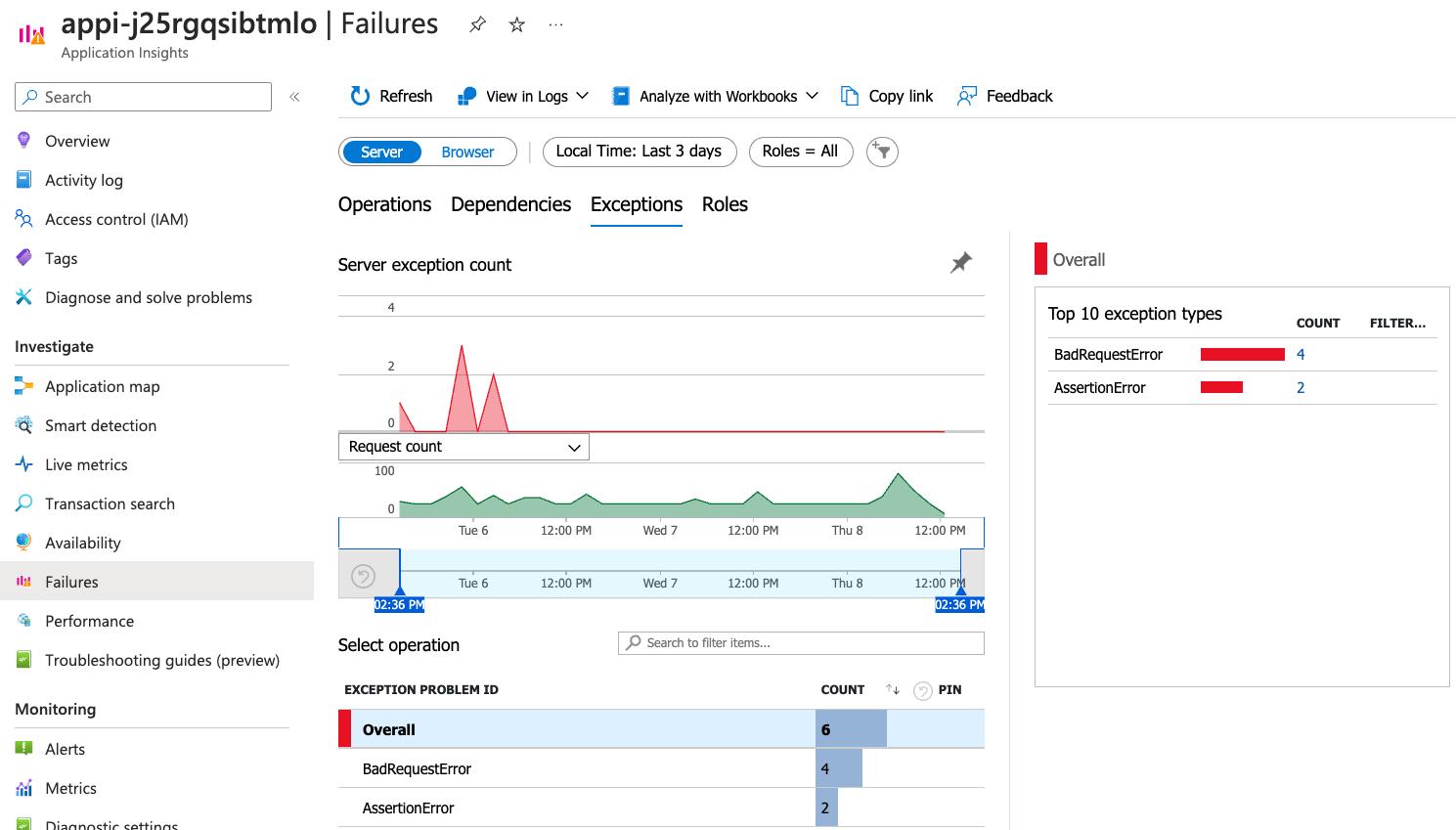Switch to the Operations tab

(x=384, y=204)
